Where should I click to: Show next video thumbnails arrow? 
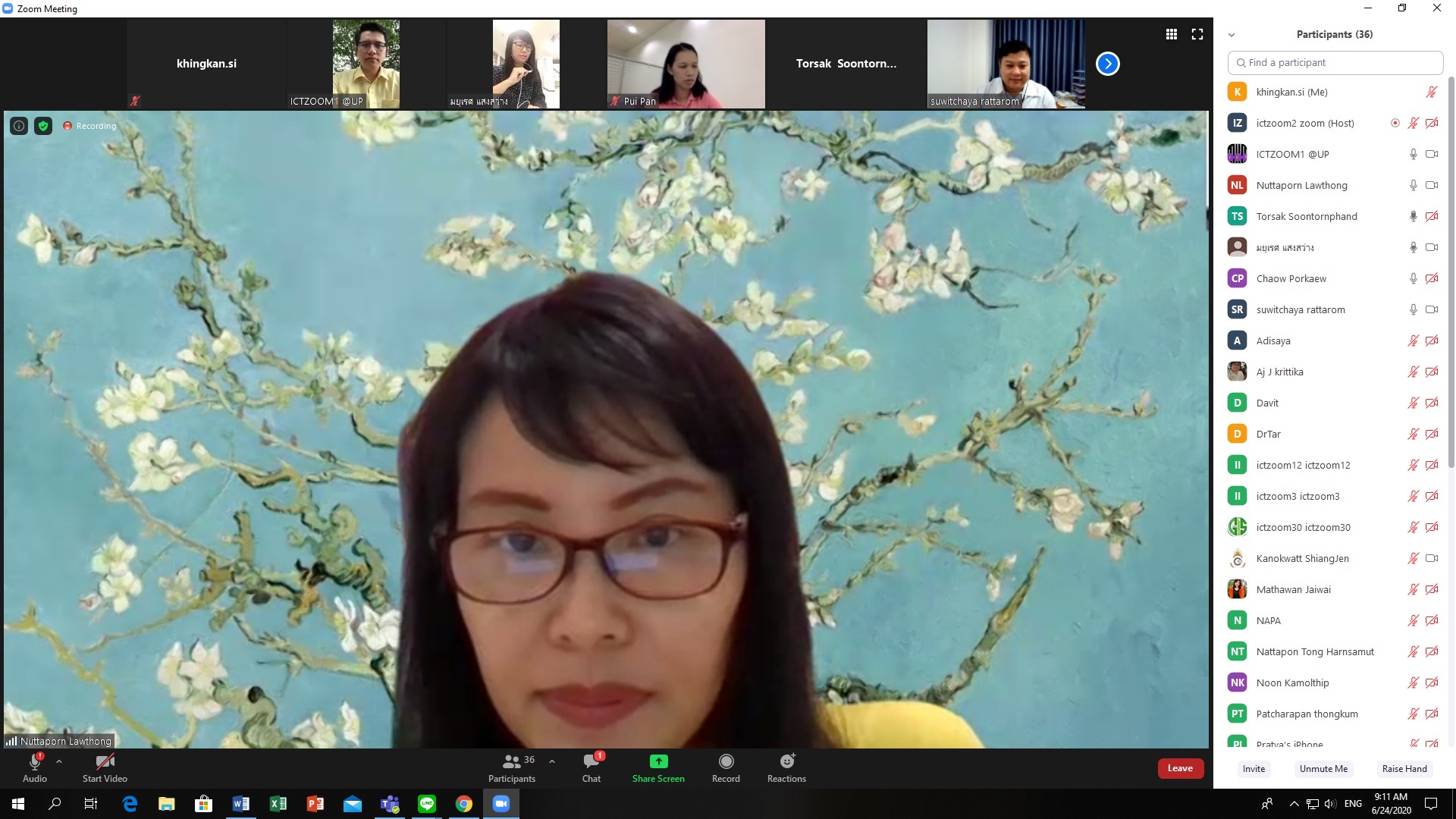1108,64
